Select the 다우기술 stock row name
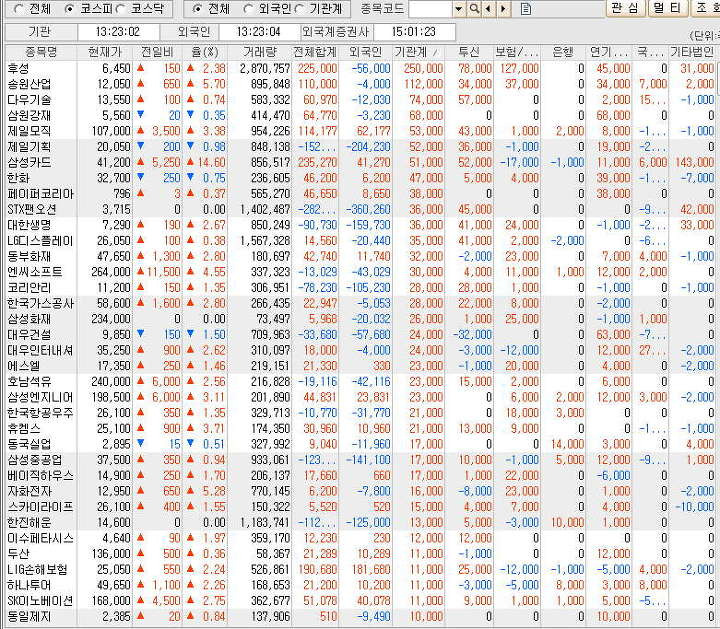The width and height of the screenshot is (720, 629). 29,100
